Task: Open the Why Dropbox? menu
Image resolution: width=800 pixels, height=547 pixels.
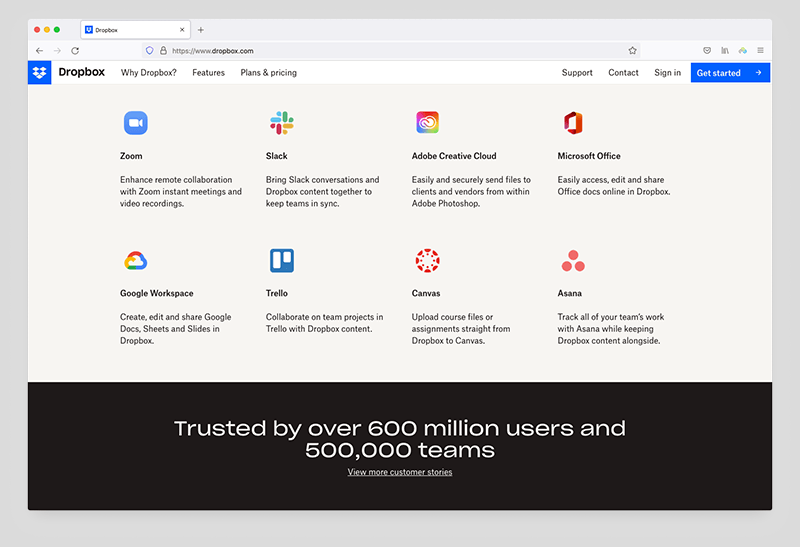Action: tap(148, 72)
